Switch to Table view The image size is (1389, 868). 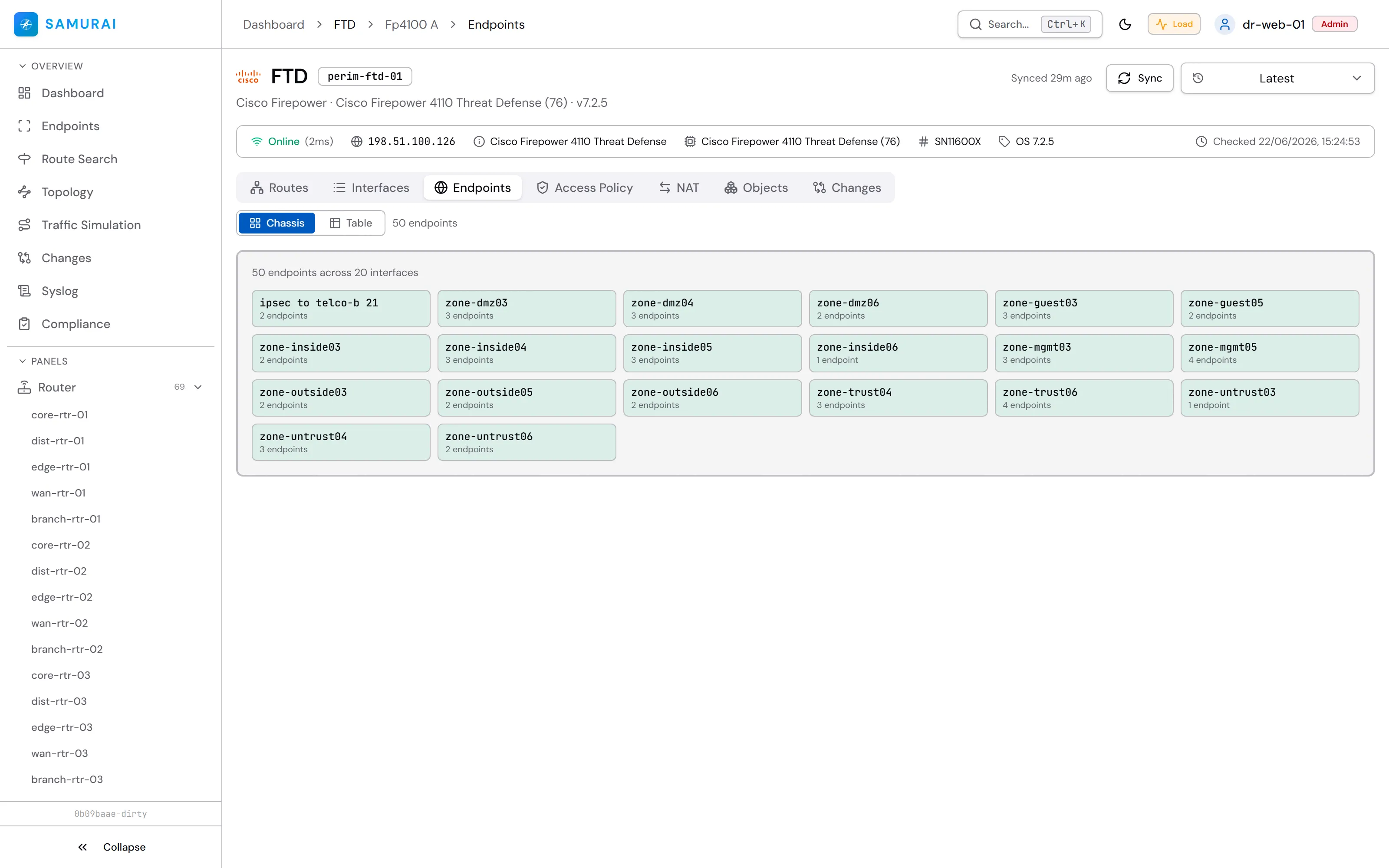click(351, 224)
